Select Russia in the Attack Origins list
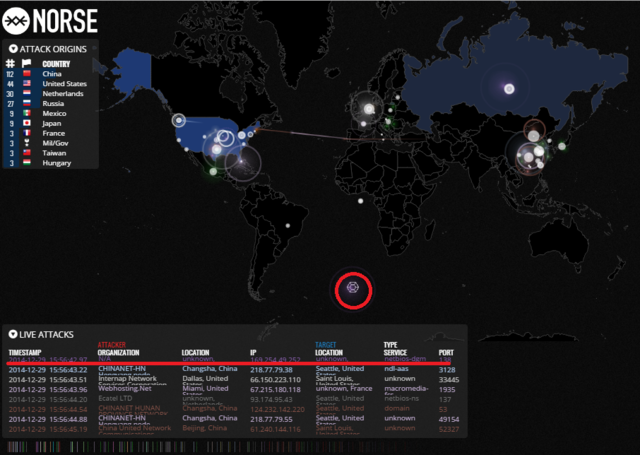640x455 pixels. tap(53, 103)
